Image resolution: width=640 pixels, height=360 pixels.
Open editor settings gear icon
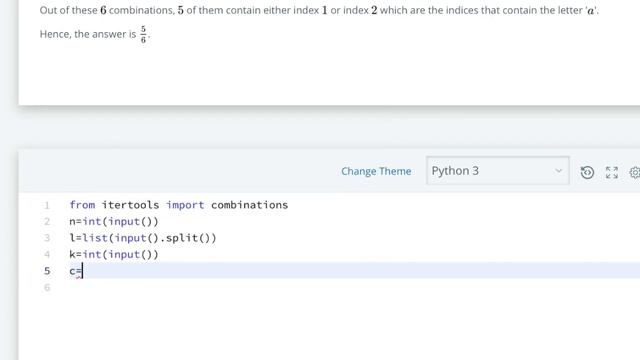635,172
